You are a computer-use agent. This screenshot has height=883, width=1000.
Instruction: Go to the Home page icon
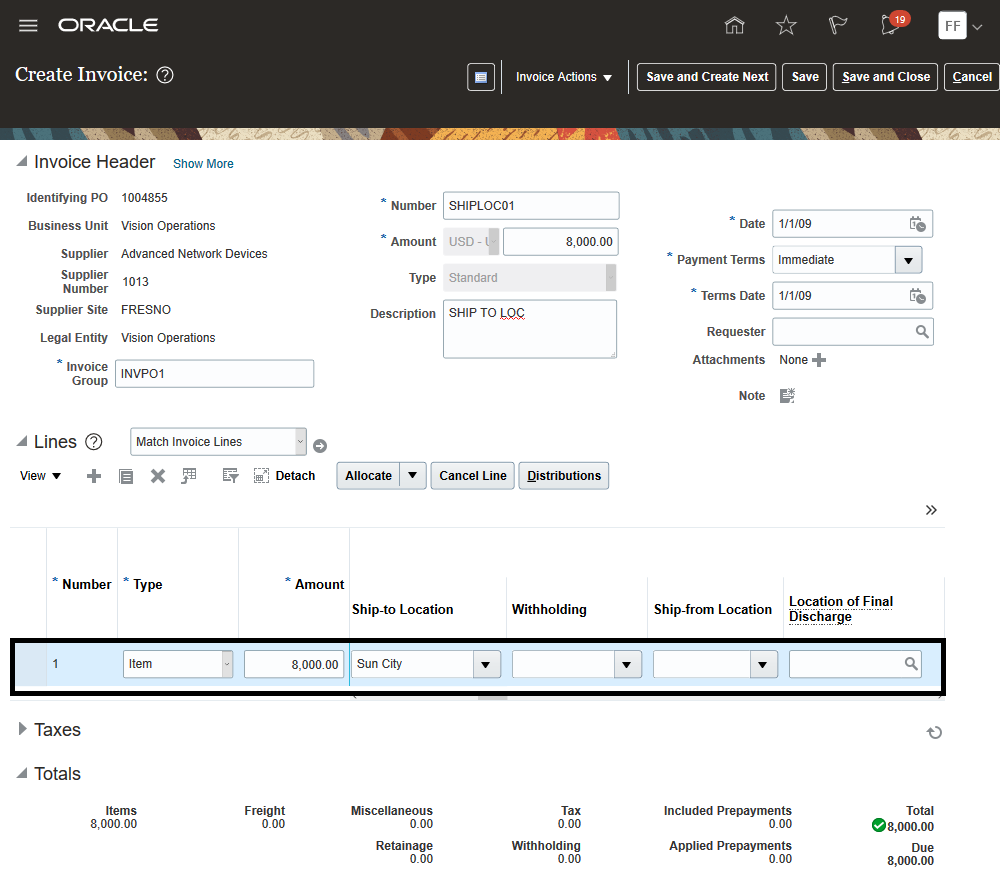[x=735, y=25]
